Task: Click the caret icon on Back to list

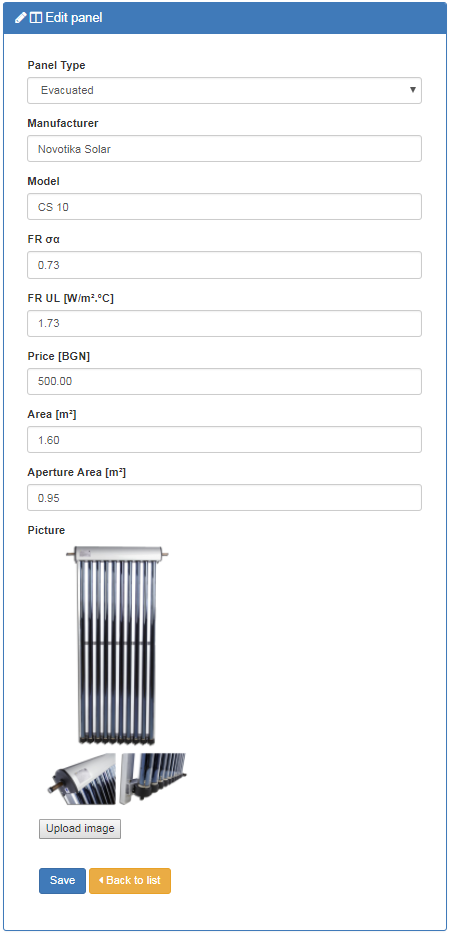Action: (101, 880)
